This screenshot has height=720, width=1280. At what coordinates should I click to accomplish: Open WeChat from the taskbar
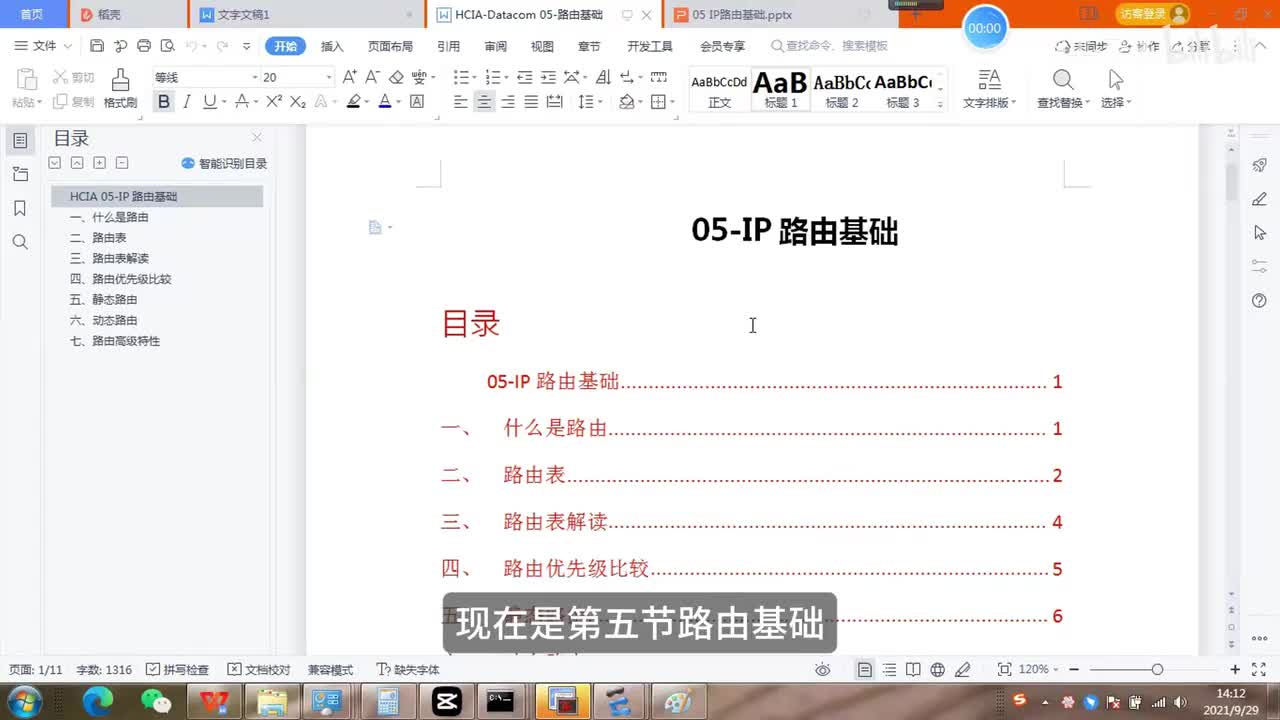click(x=156, y=701)
